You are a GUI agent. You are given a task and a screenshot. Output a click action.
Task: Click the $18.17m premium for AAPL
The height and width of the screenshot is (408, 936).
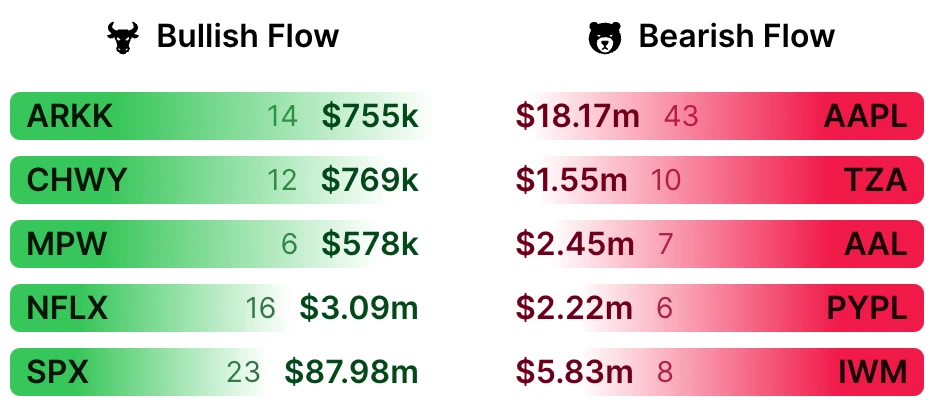[x=578, y=117]
